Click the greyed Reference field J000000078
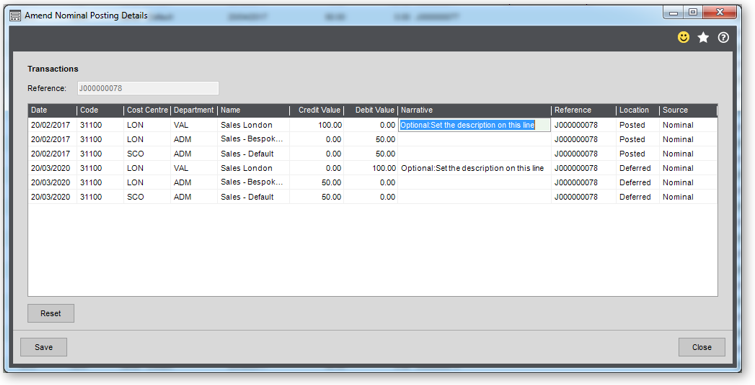Viewport: 755px width, 385px height. click(x=148, y=88)
